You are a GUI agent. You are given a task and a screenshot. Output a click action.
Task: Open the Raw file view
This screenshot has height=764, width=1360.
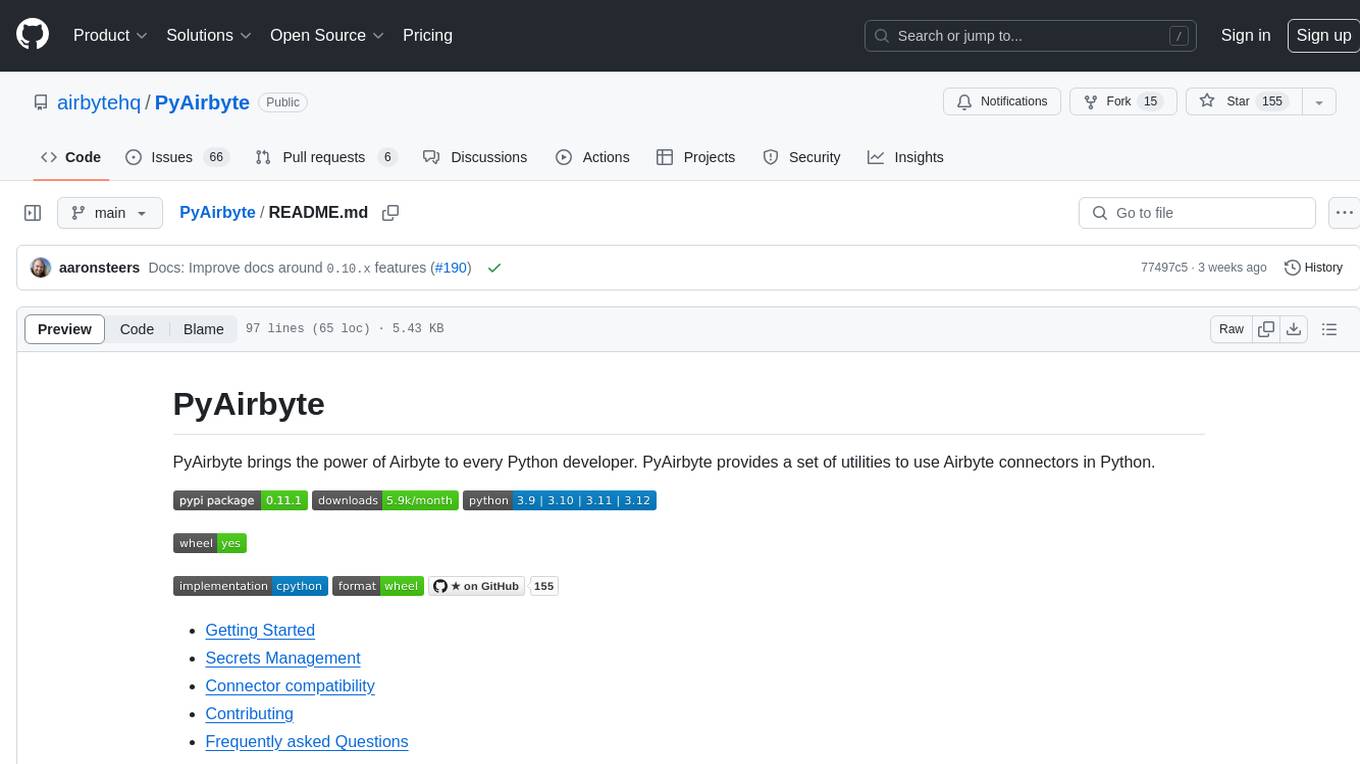pos(1231,329)
